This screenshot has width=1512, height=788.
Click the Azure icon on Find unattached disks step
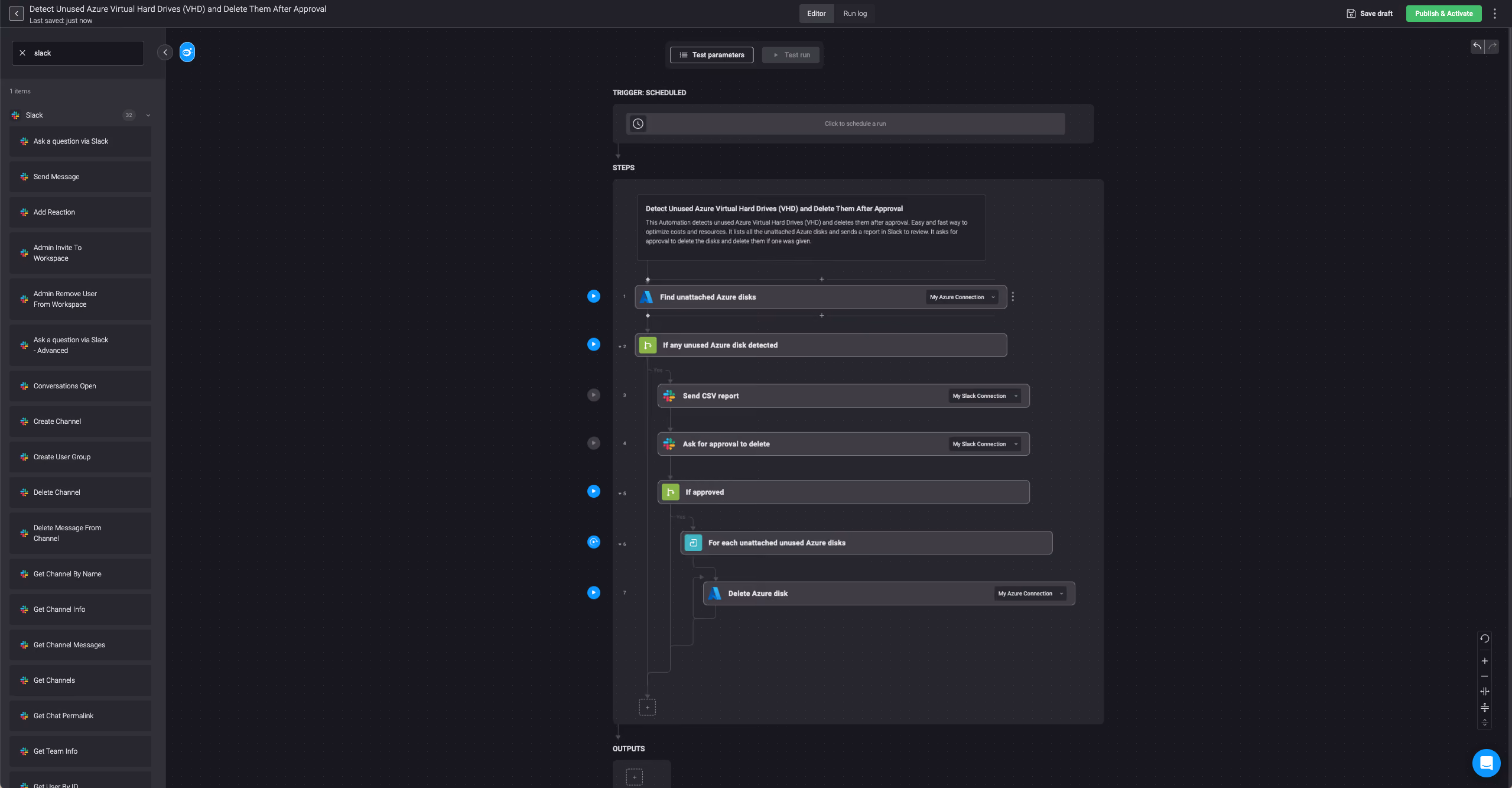click(x=647, y=297)
